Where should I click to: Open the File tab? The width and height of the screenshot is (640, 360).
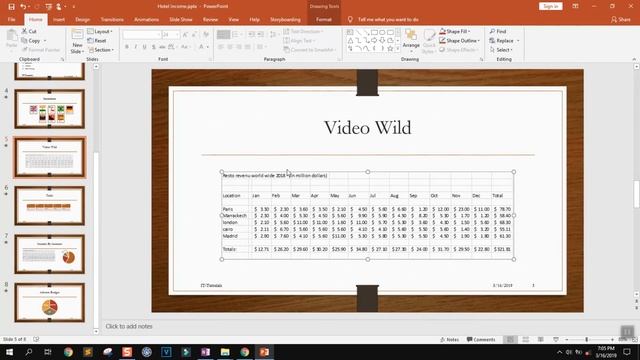pos(11,20)
